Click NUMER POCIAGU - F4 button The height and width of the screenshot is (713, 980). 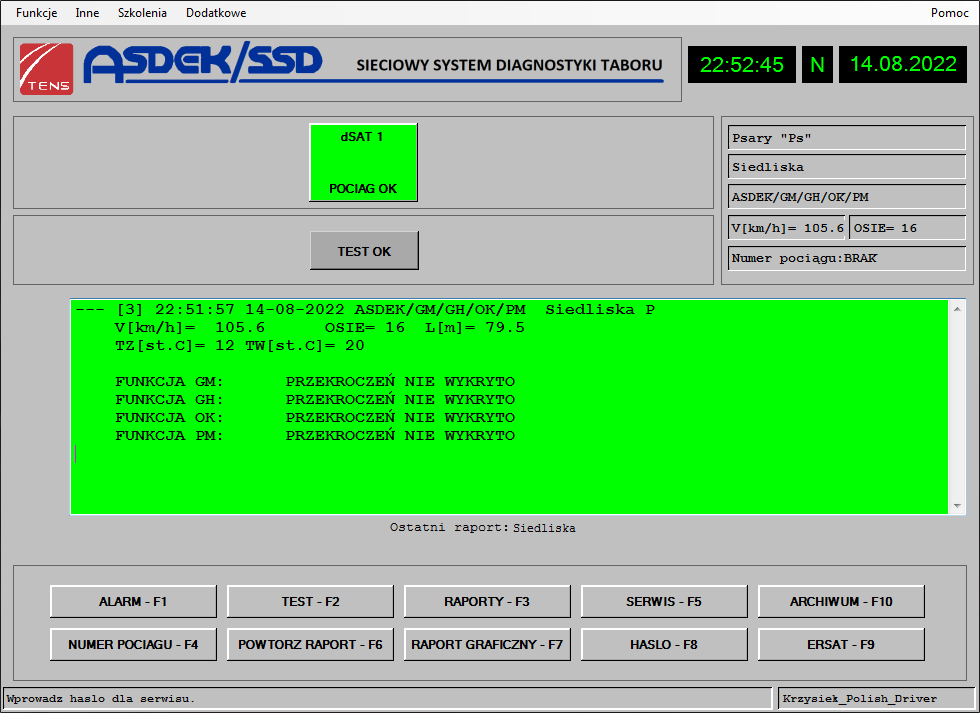(x=133, y=644)
